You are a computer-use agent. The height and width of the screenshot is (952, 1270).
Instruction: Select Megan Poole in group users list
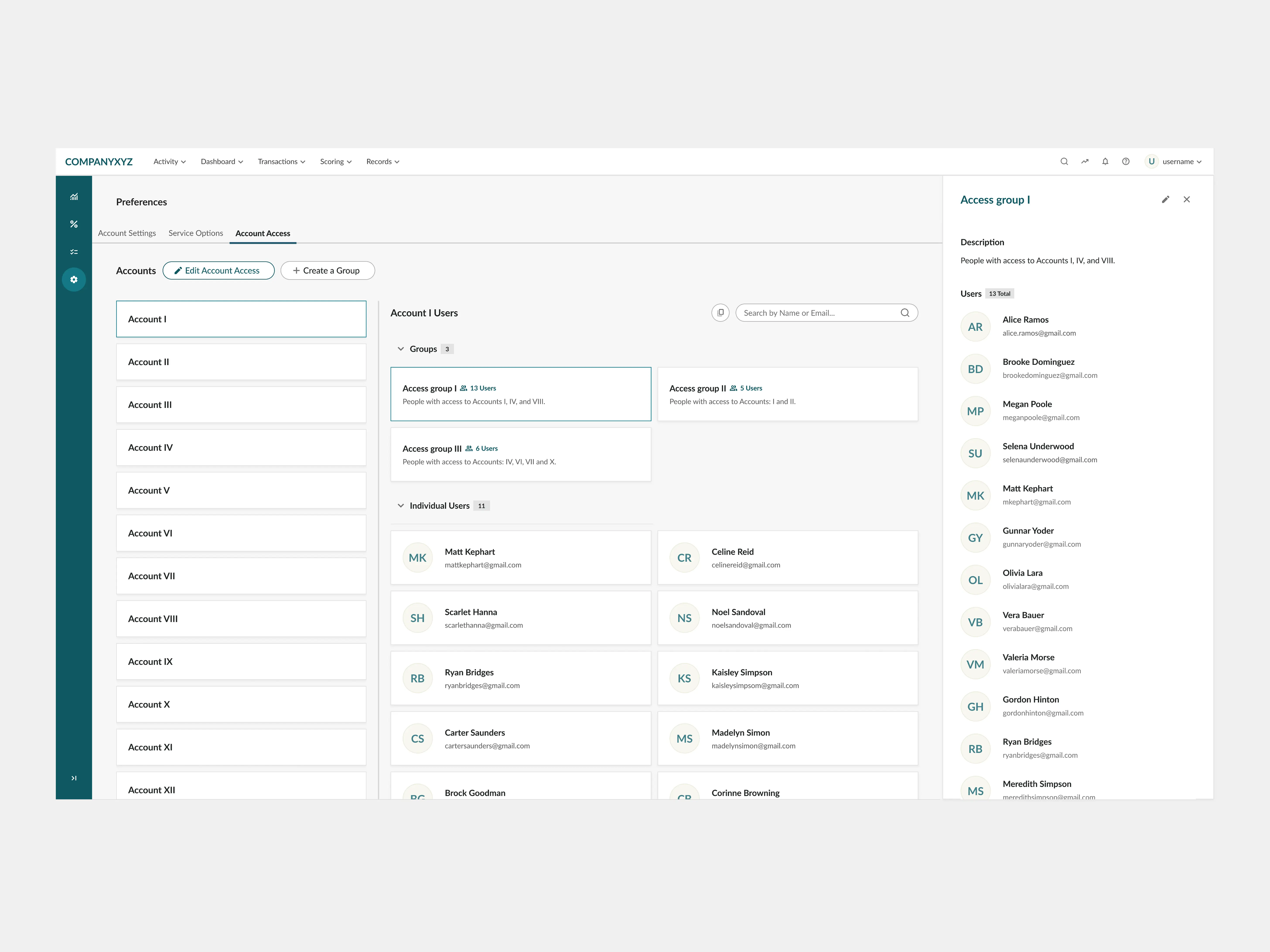1078,411
